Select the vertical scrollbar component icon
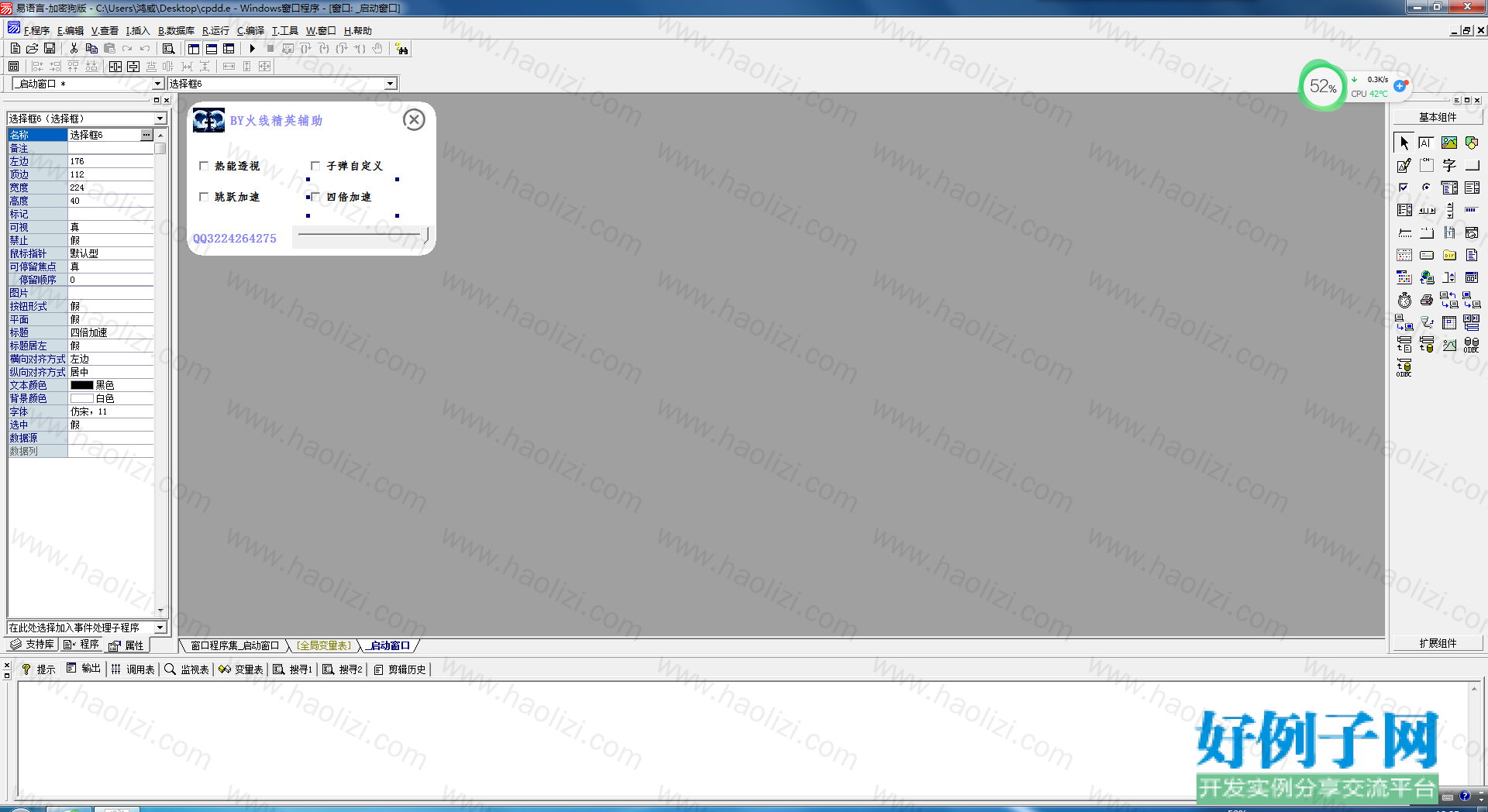This screenshot has height=812, width=1488. tap(1449, 210)
